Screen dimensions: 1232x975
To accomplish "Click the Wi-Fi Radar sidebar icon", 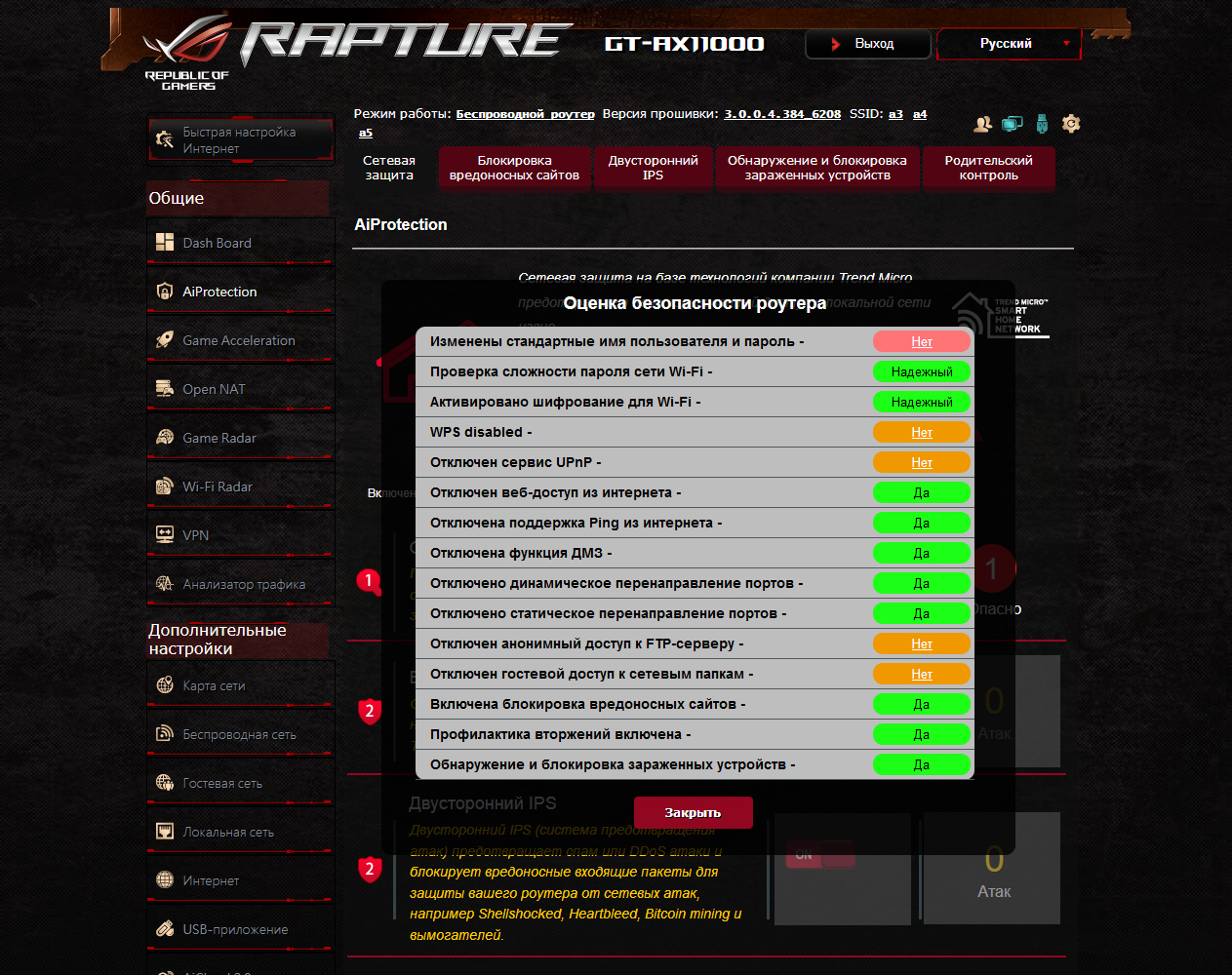I will [x=165, y=487].
